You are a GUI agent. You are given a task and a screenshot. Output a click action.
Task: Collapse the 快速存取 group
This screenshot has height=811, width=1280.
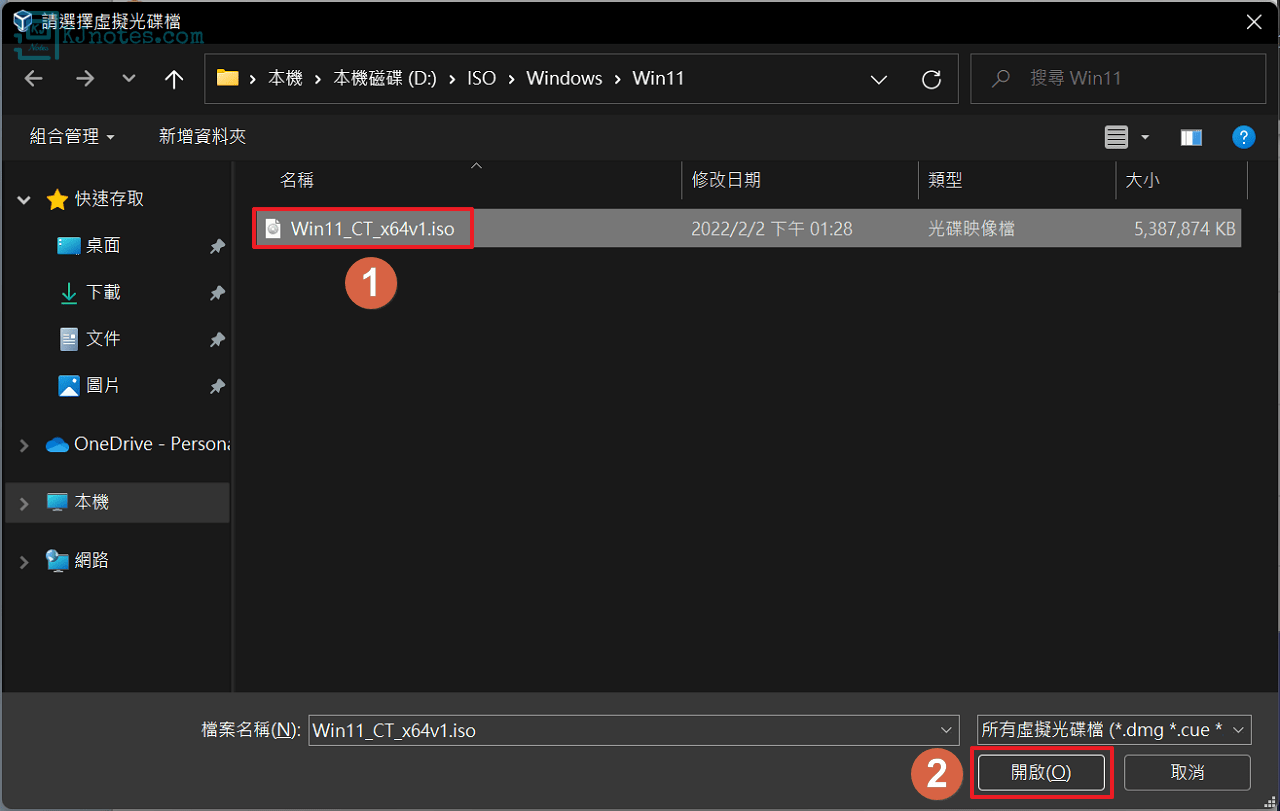24,200
